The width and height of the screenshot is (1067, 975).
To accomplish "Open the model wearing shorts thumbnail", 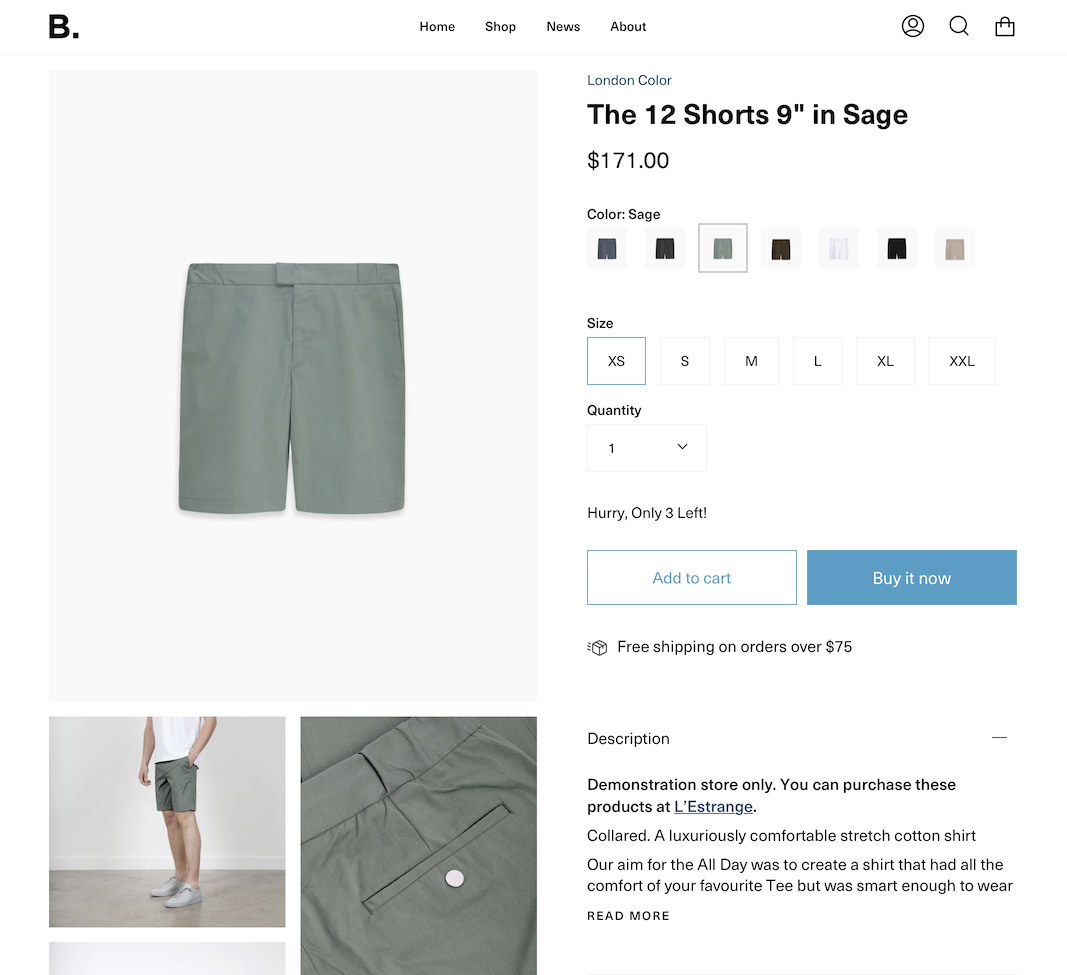I will [167, 822].
